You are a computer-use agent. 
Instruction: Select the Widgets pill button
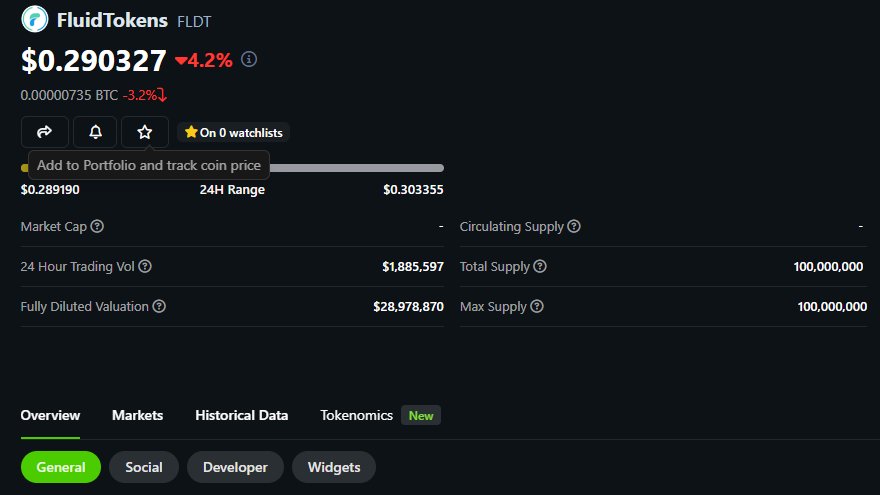coord(334,467)
